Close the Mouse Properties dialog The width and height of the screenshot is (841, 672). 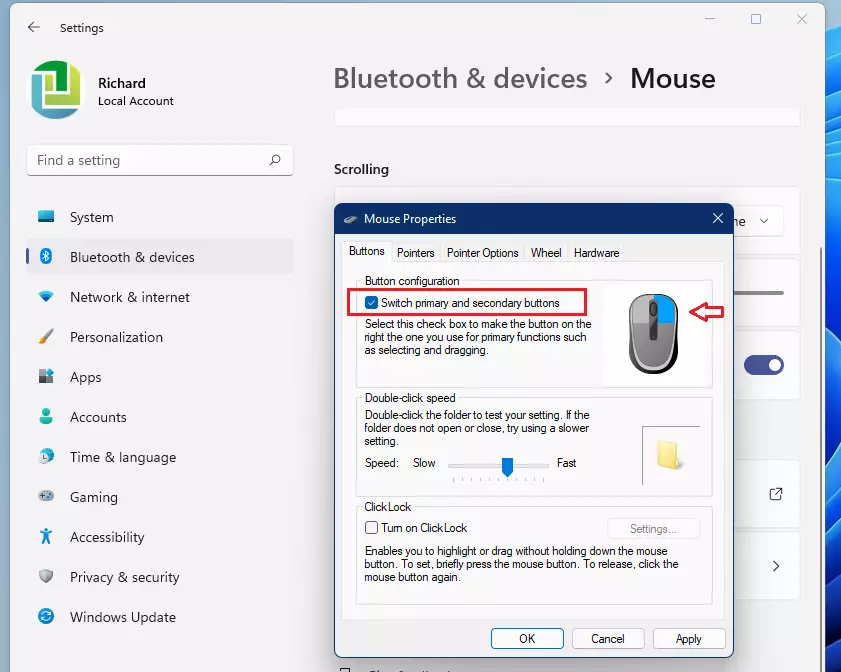tap(718, 218)
